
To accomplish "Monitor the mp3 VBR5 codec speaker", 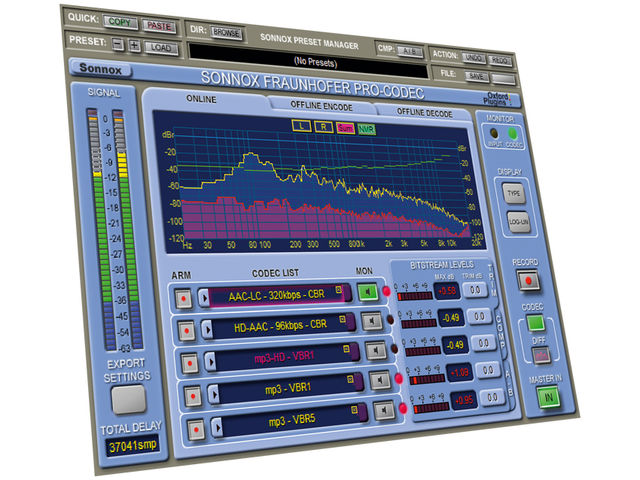I will click(384, 410).
